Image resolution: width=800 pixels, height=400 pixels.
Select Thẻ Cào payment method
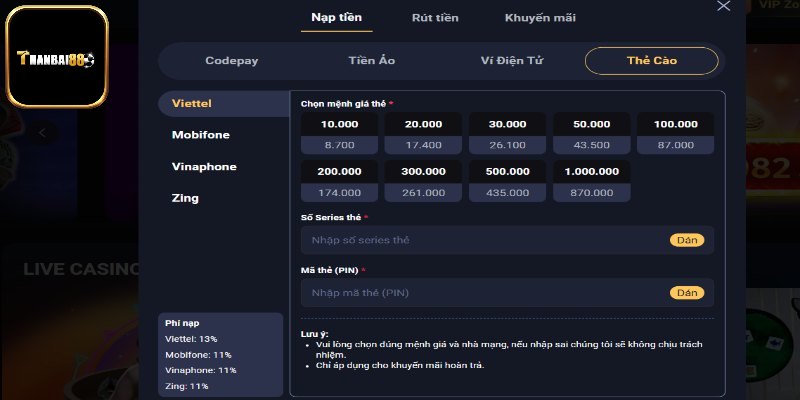[x=652, y=61]
